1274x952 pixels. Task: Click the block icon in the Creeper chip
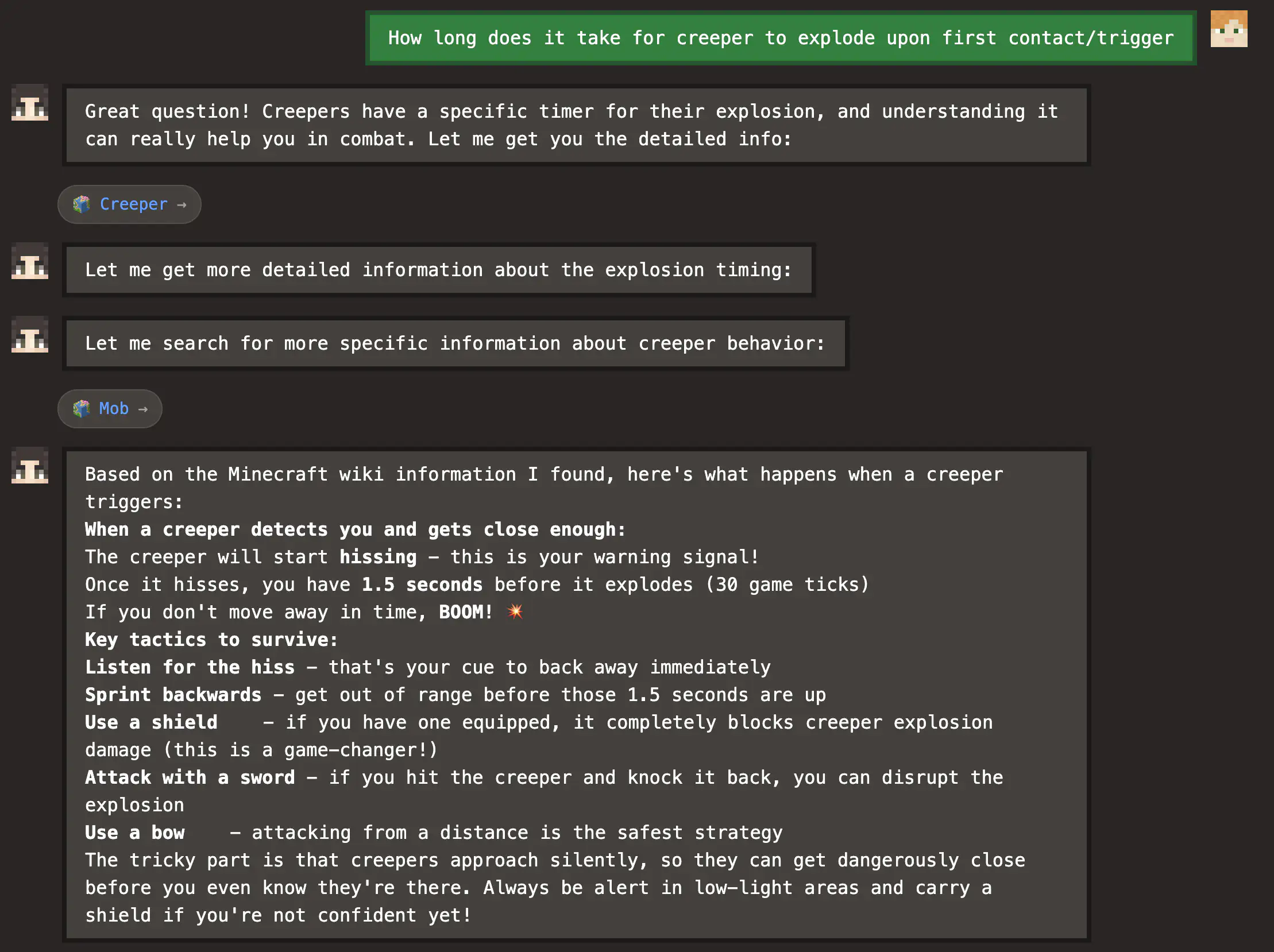(82, 204)
